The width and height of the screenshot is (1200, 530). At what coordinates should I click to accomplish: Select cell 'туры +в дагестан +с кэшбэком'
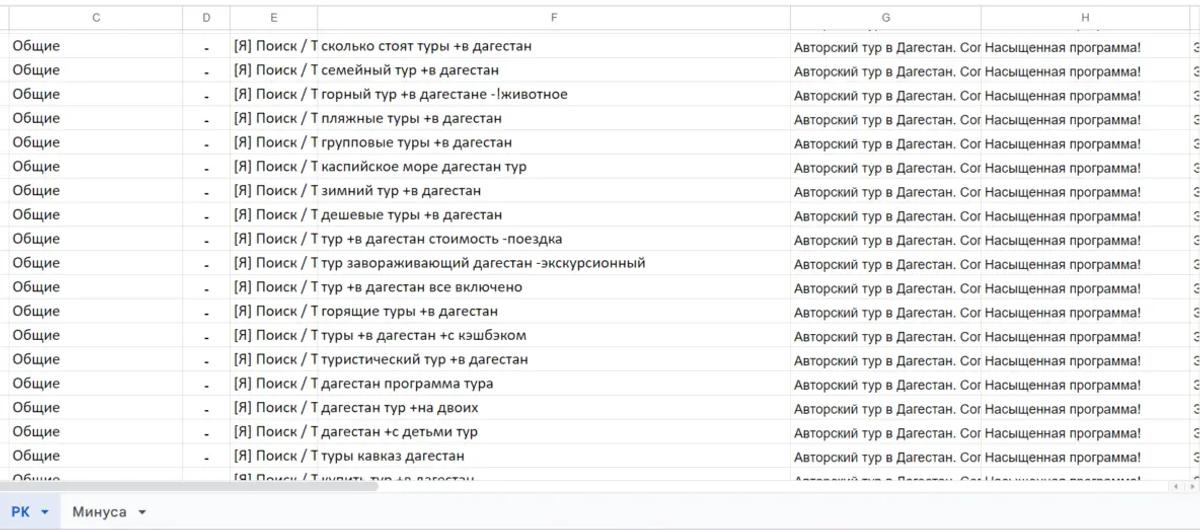click(554, 335)
